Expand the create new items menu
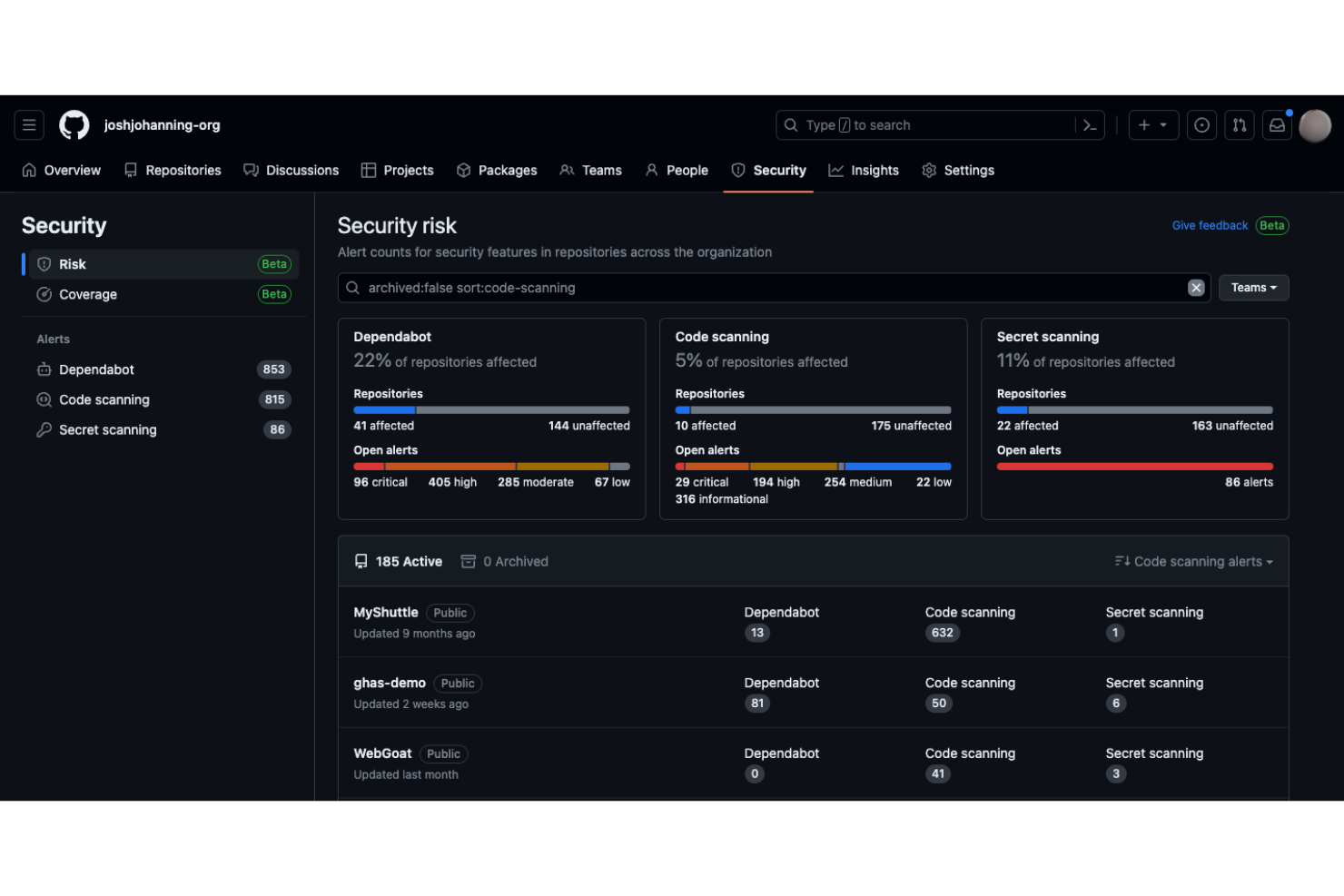 1153,124
